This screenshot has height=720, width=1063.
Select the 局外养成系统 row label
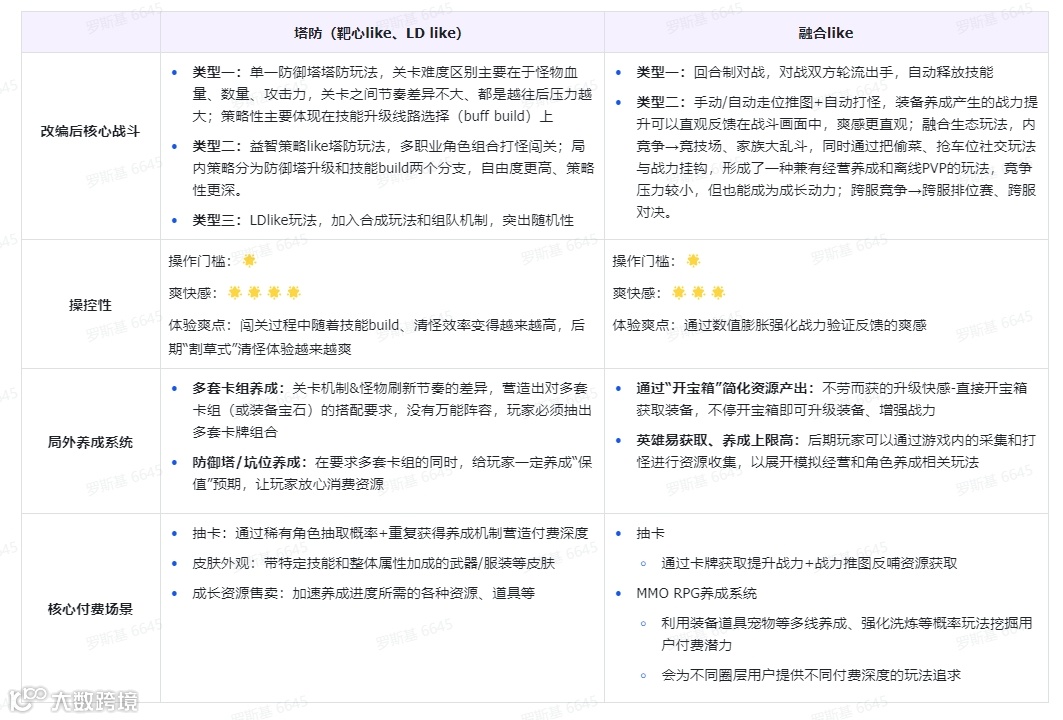(90, 442)
